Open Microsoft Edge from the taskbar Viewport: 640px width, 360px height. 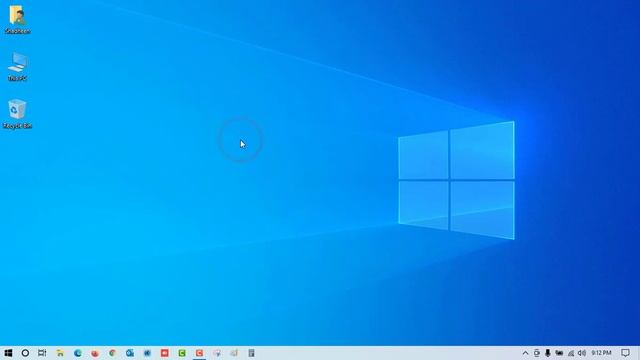(78, 353)
